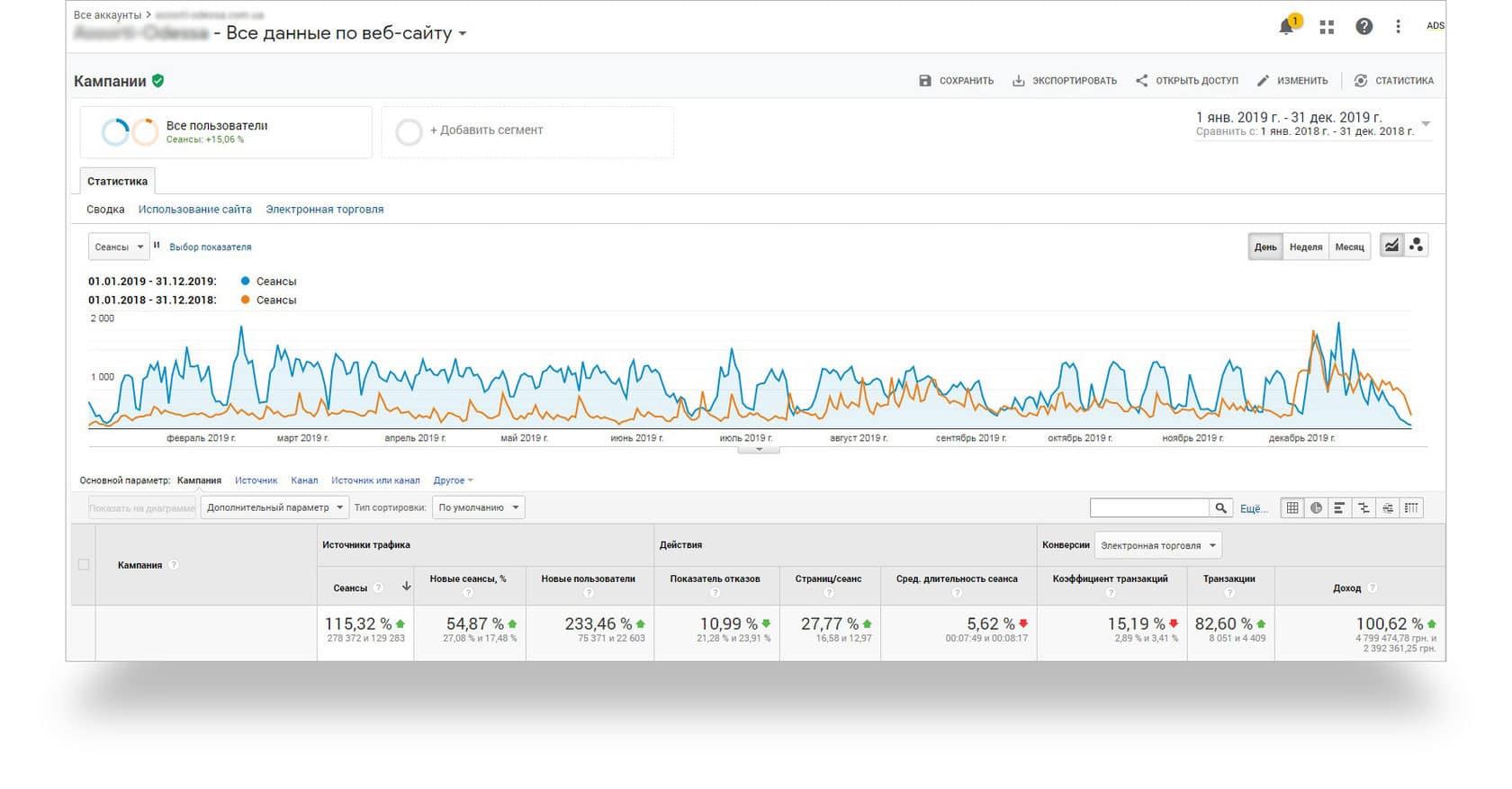Select the pivot table view icon

click(x=1411, y=507)
